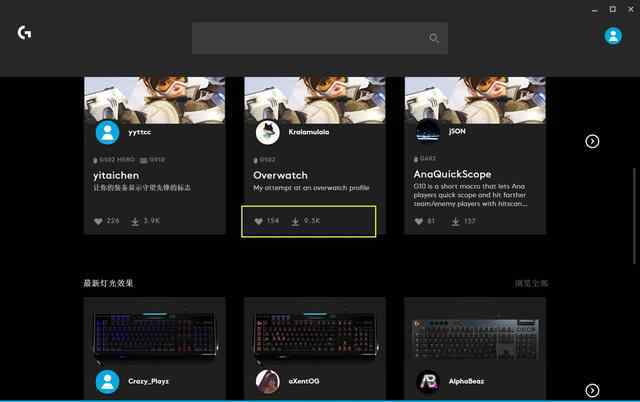Screen dimensions: 640x402
Task: Click the keyboard device tag on the yitaichen card
Action: click(x=152, y=160)
